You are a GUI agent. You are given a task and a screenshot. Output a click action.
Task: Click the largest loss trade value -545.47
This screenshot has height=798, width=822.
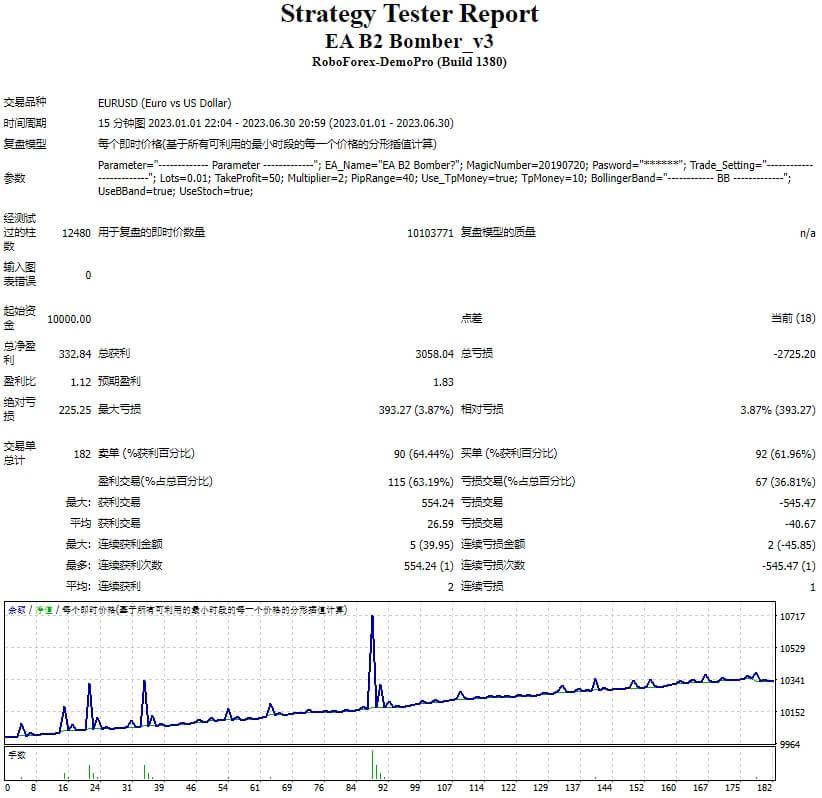[x=797, y=503]
